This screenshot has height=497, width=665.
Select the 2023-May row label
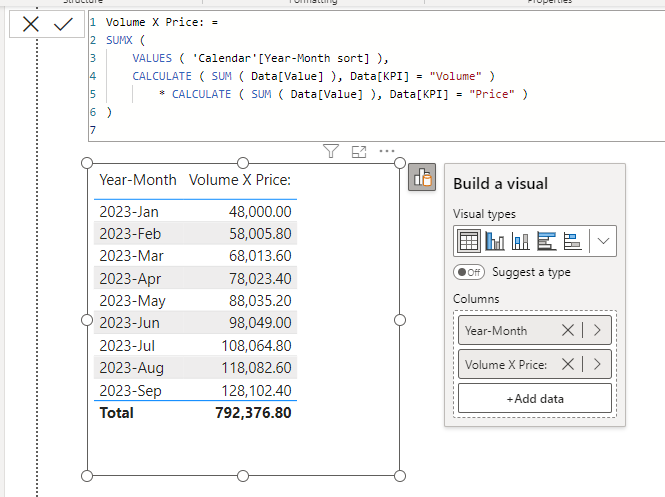click(x=132, y=301)
